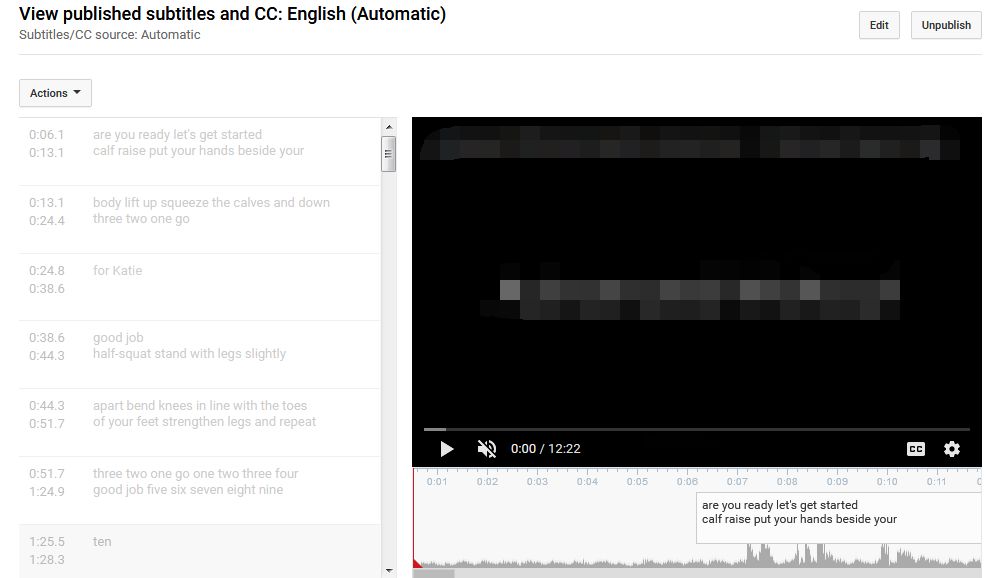The height and width of the screenshot is (578, 991).
Task: Open the Actions dropdown
Action: click(x=55, y=93)
